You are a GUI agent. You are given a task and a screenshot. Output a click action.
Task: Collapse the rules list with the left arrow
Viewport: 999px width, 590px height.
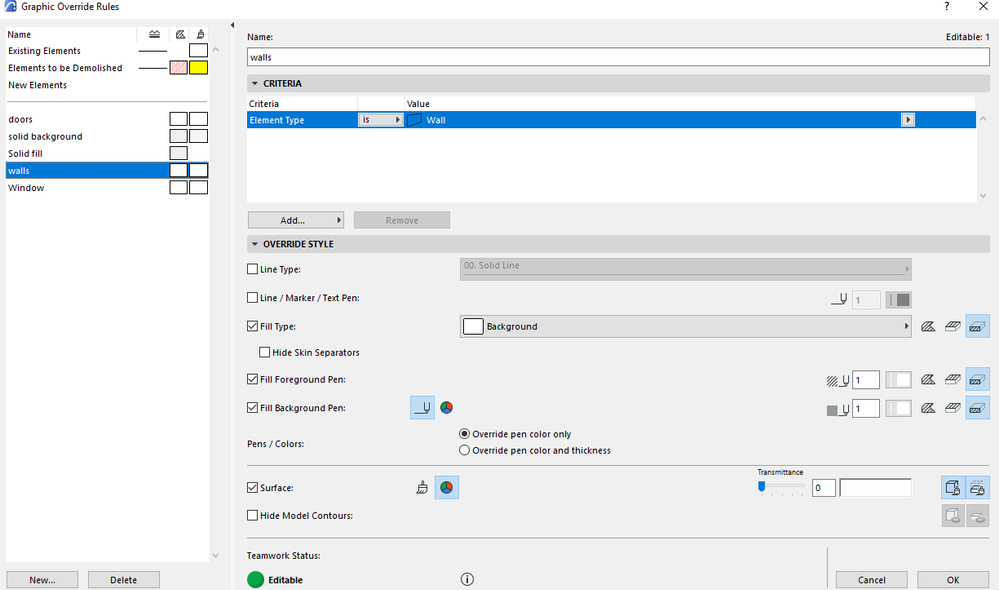click(232, 25)
